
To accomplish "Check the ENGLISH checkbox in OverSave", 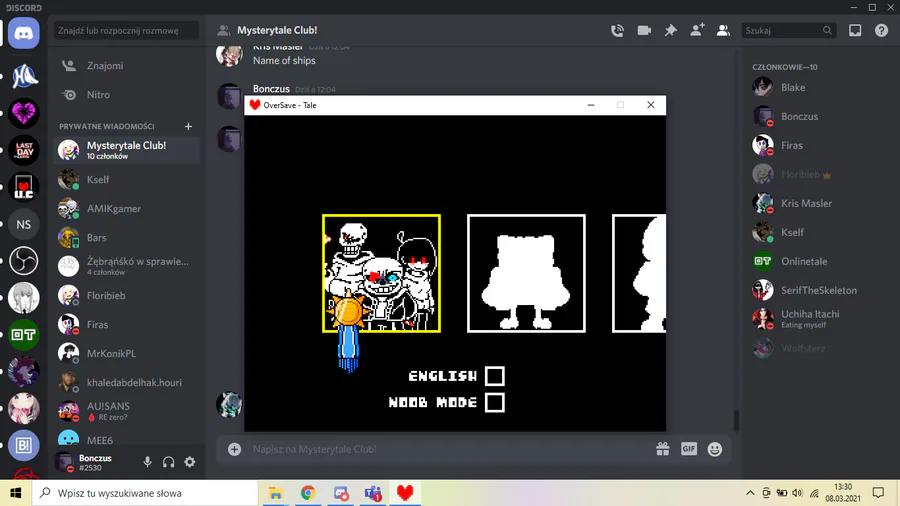I will pyautogui.click(x=495, y=376).
